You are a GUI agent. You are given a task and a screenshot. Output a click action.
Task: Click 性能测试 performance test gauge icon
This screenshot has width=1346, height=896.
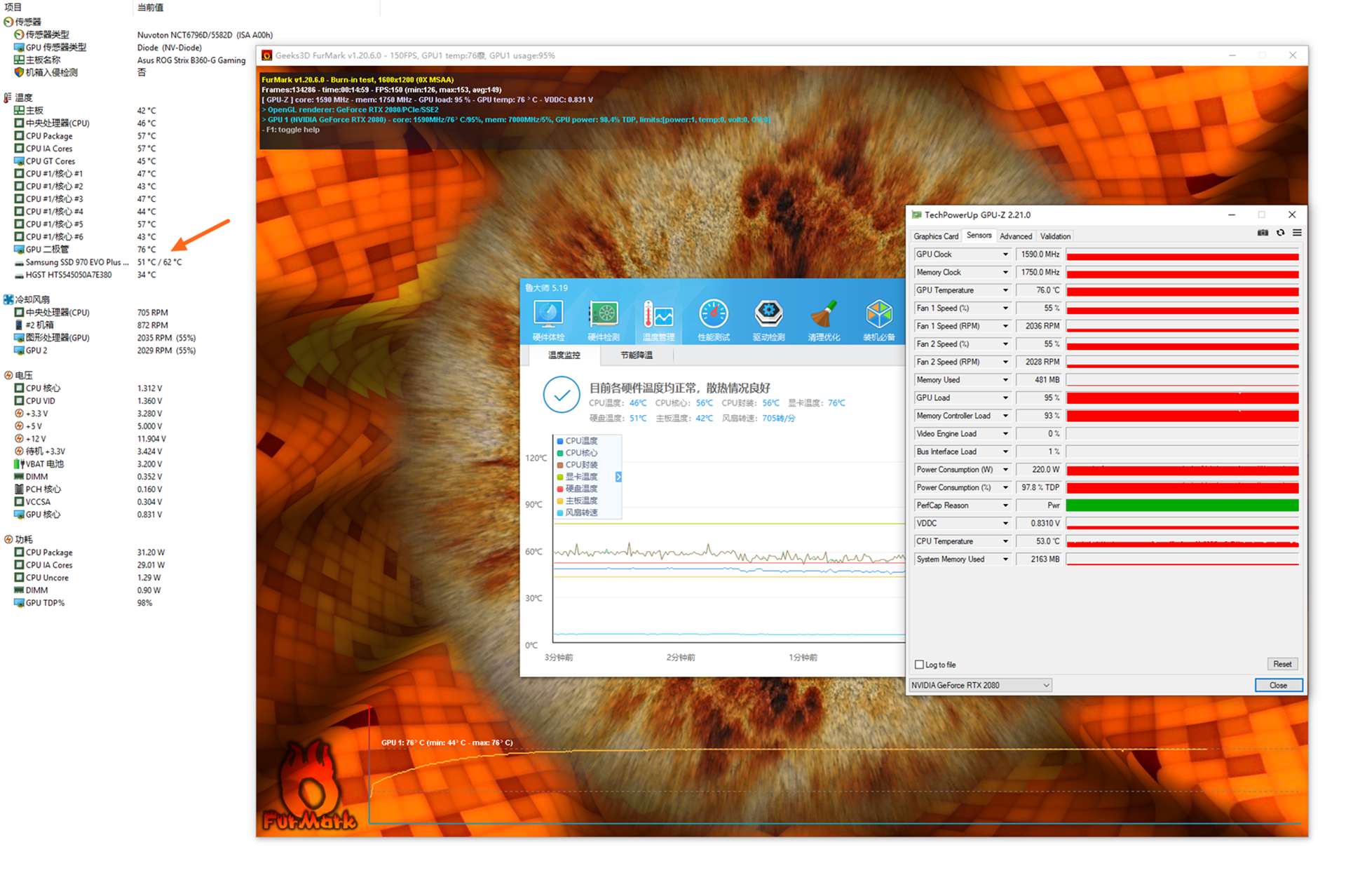713,315
